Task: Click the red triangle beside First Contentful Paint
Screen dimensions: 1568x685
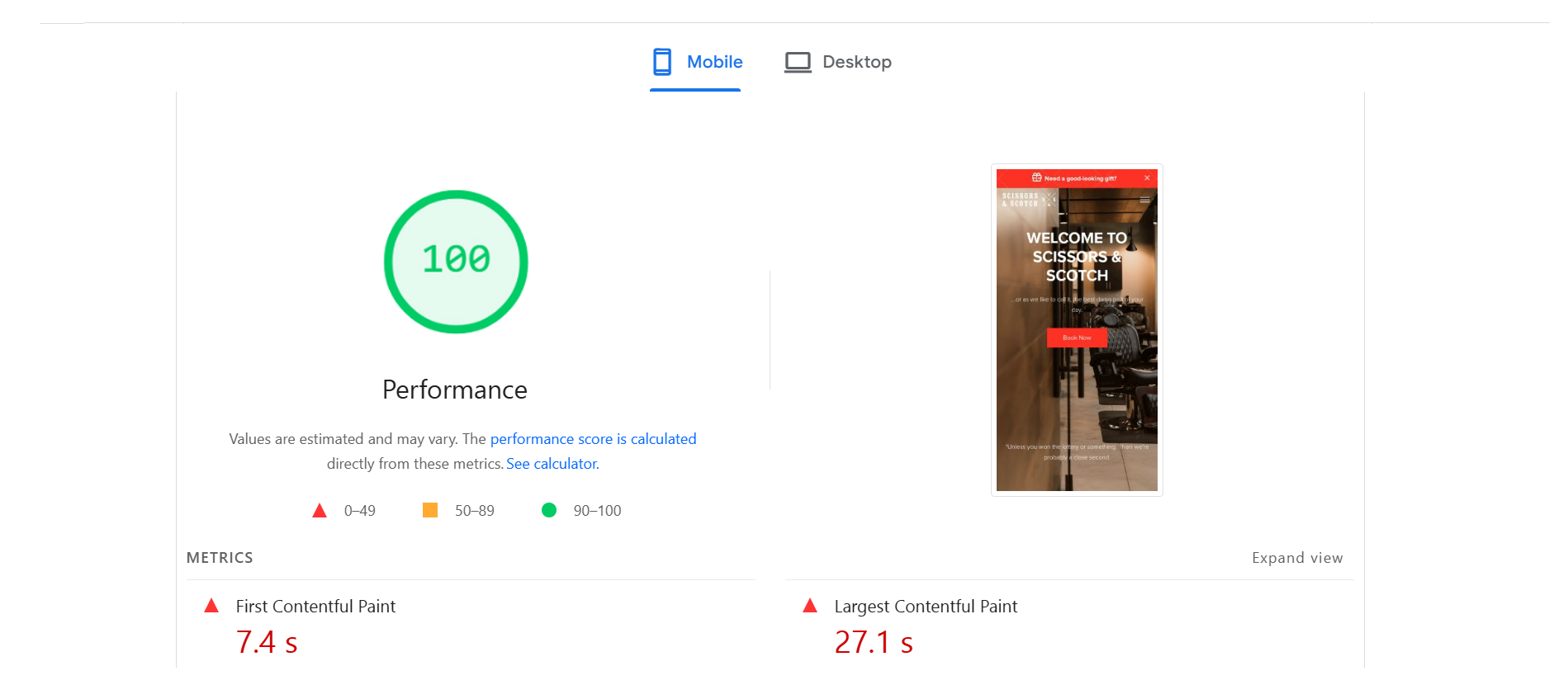Action: click(211, 606)
